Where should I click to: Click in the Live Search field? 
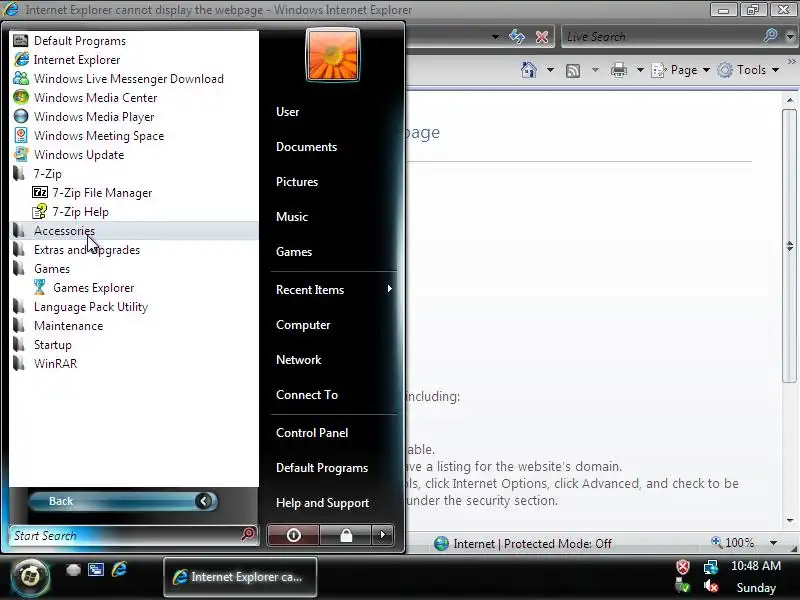pos(661,36)
